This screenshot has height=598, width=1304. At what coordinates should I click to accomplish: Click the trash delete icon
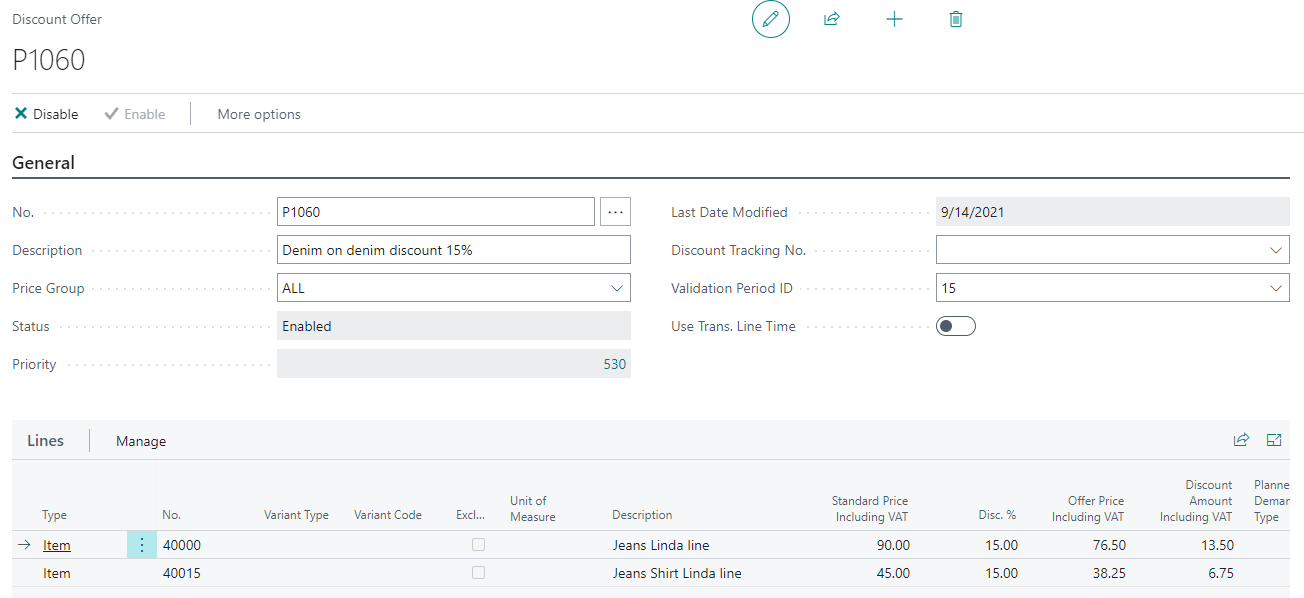(955, 19)
